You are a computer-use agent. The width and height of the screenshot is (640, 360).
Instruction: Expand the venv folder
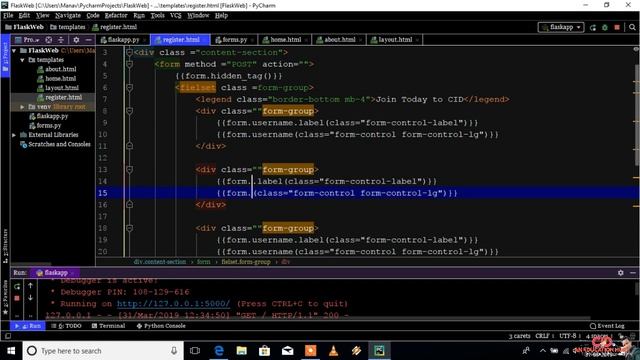coord(22,107)
